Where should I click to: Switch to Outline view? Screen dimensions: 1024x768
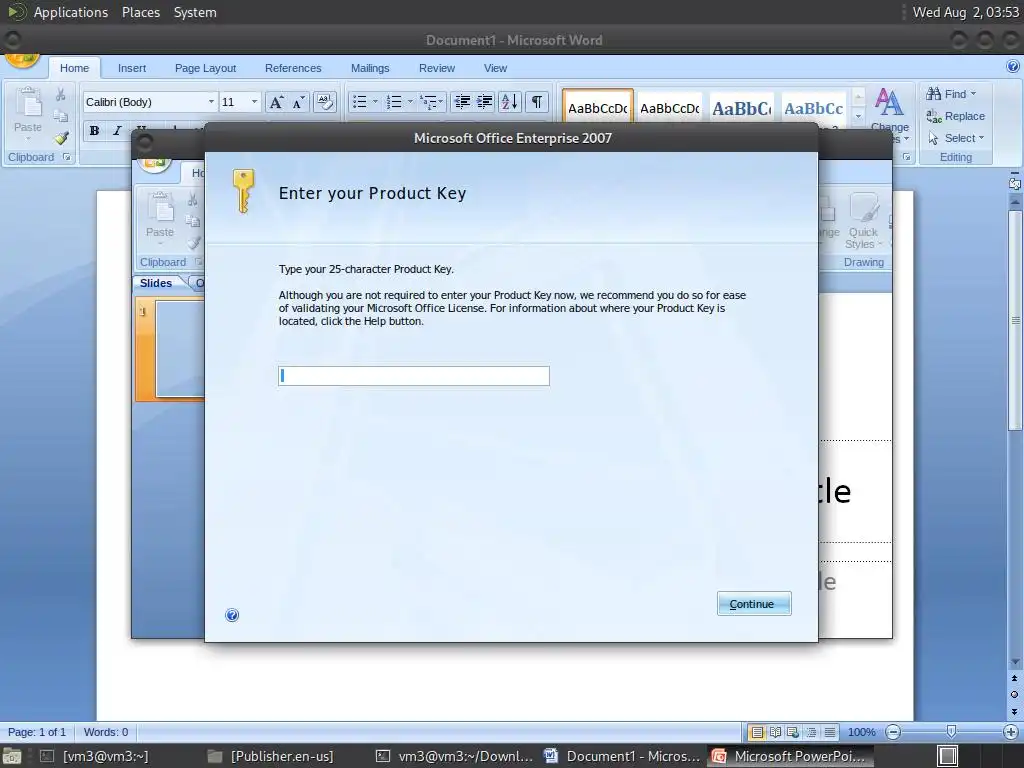coord(811,732)
